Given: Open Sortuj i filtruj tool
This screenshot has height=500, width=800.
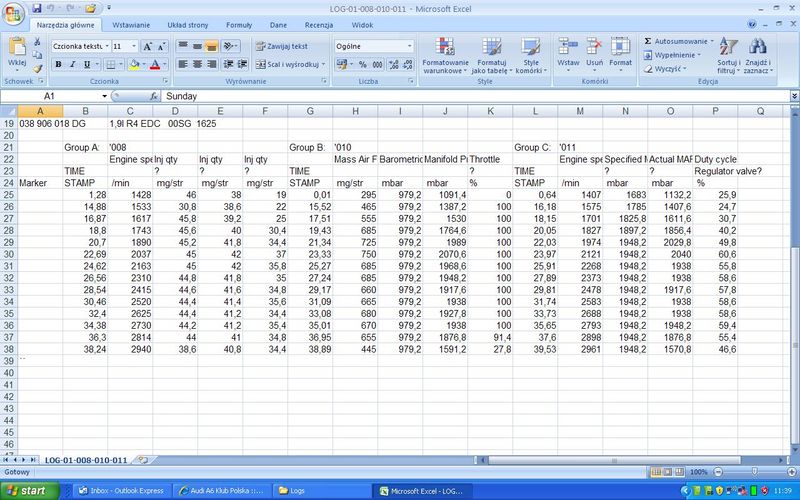Looking at the screenshot, I should click(x=727, y=54).
